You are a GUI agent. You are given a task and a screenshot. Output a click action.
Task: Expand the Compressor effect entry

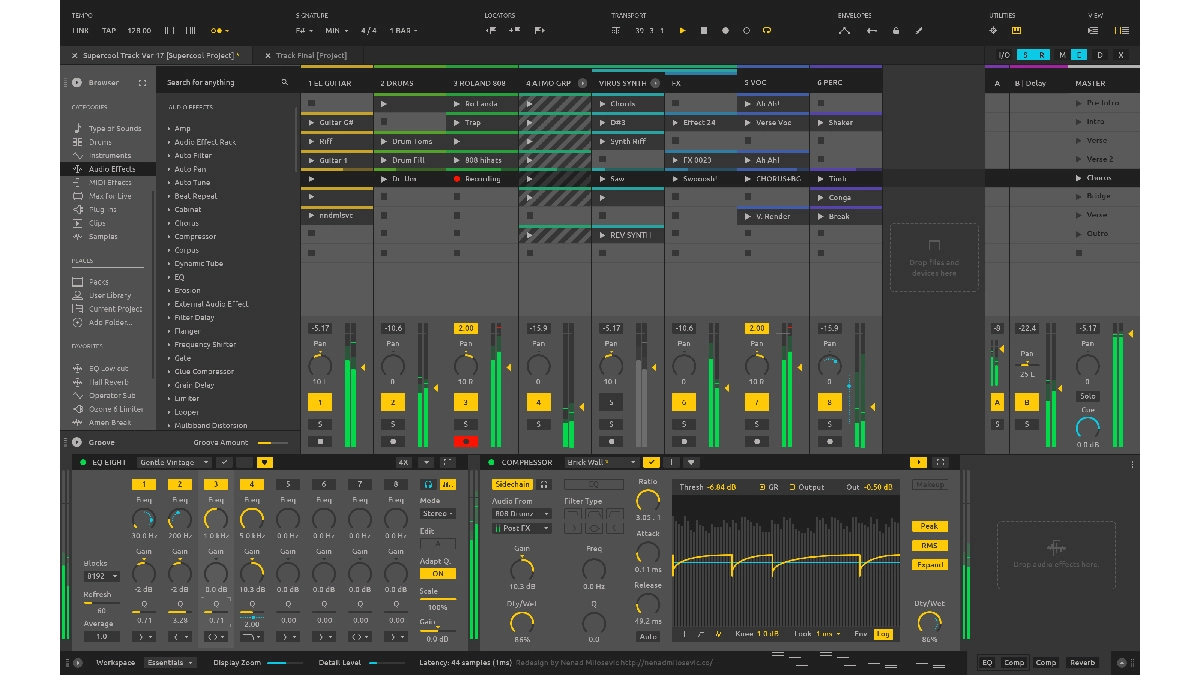point(169,237)
